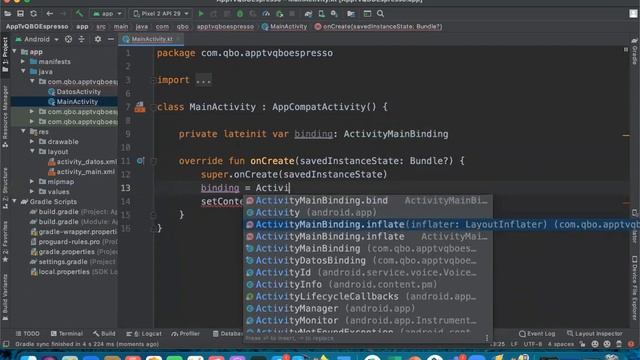The height and width of the screenshot is (360, 640).
Task: Click the Build Variants side button
Action: [5, 299]
